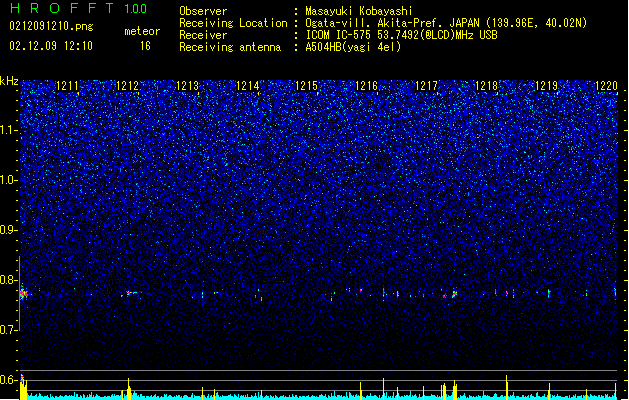Click the 1217 time marker
Image resolution: width=629 pixels, height=400 pixels.
(x=426, y=86)
